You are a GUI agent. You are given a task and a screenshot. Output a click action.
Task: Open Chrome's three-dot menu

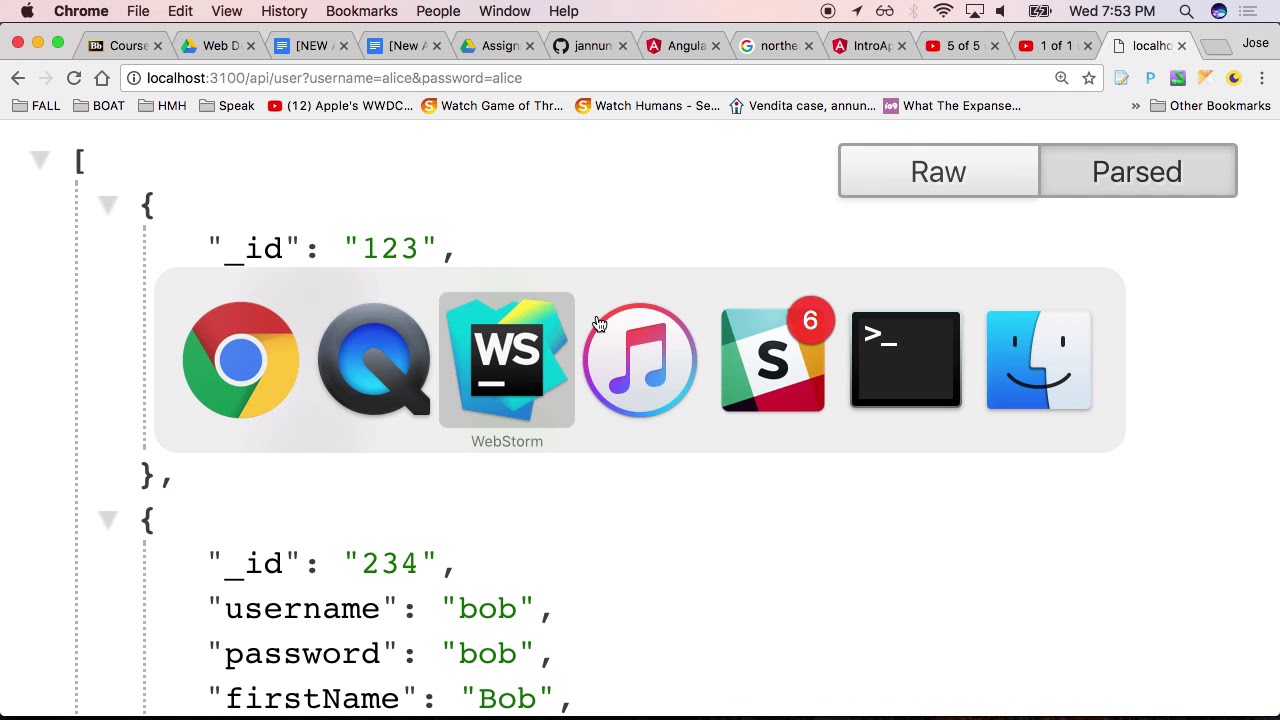[x=1262, y=78]
